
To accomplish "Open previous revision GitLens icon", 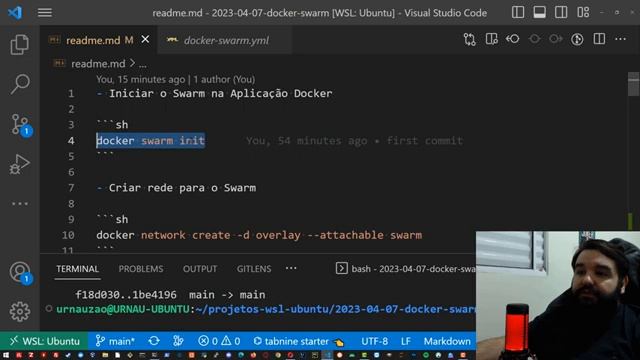I will pos(513,40).
